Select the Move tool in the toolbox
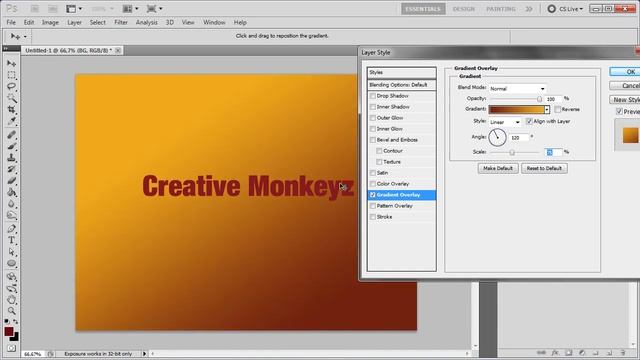This screenshot has width=640, height=360. click(x=11, y=63)
